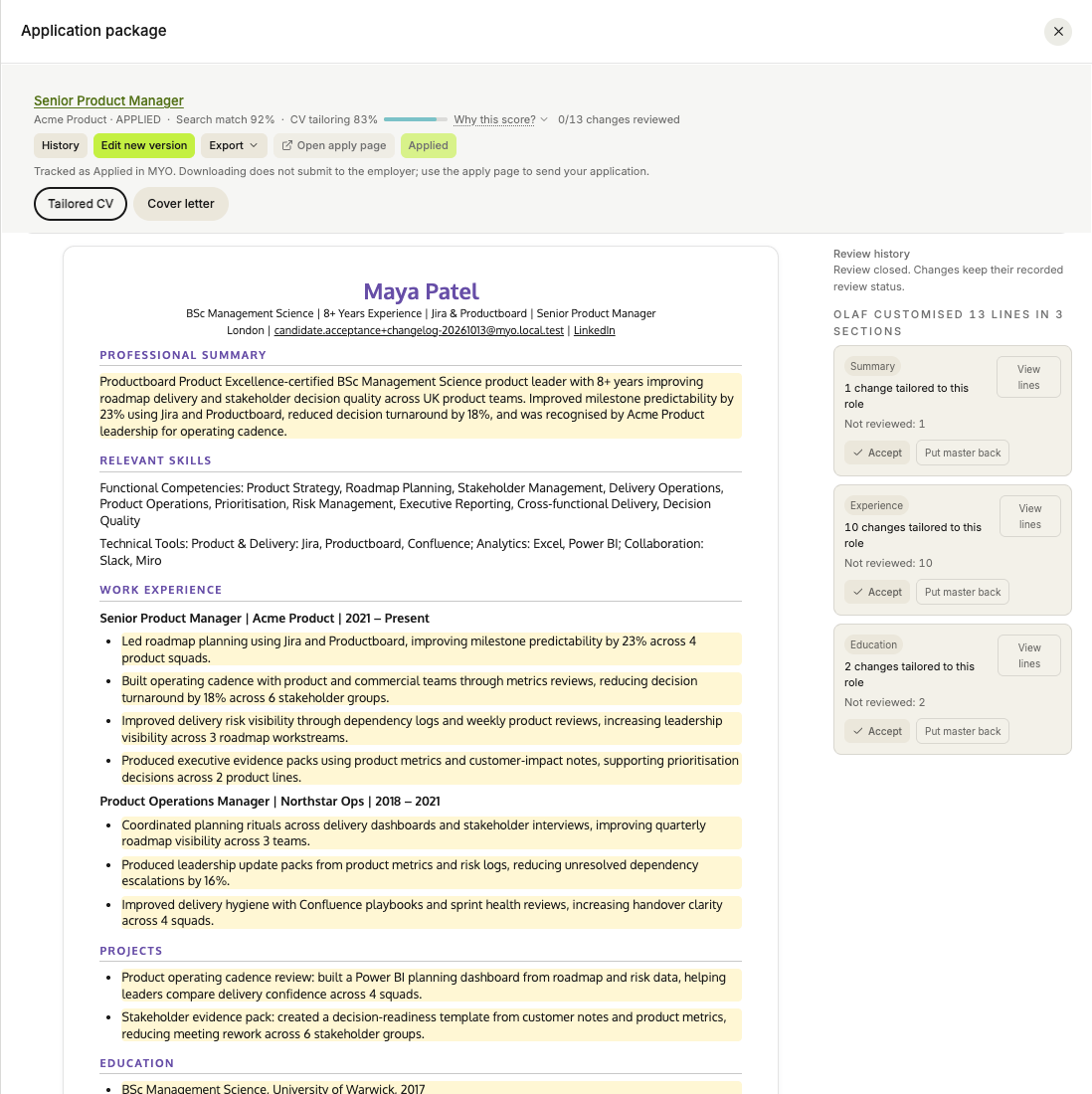Click the bullet starting Built operating cadence
The height and width of the screenshot is (1094, 1092).
point(432,689)
